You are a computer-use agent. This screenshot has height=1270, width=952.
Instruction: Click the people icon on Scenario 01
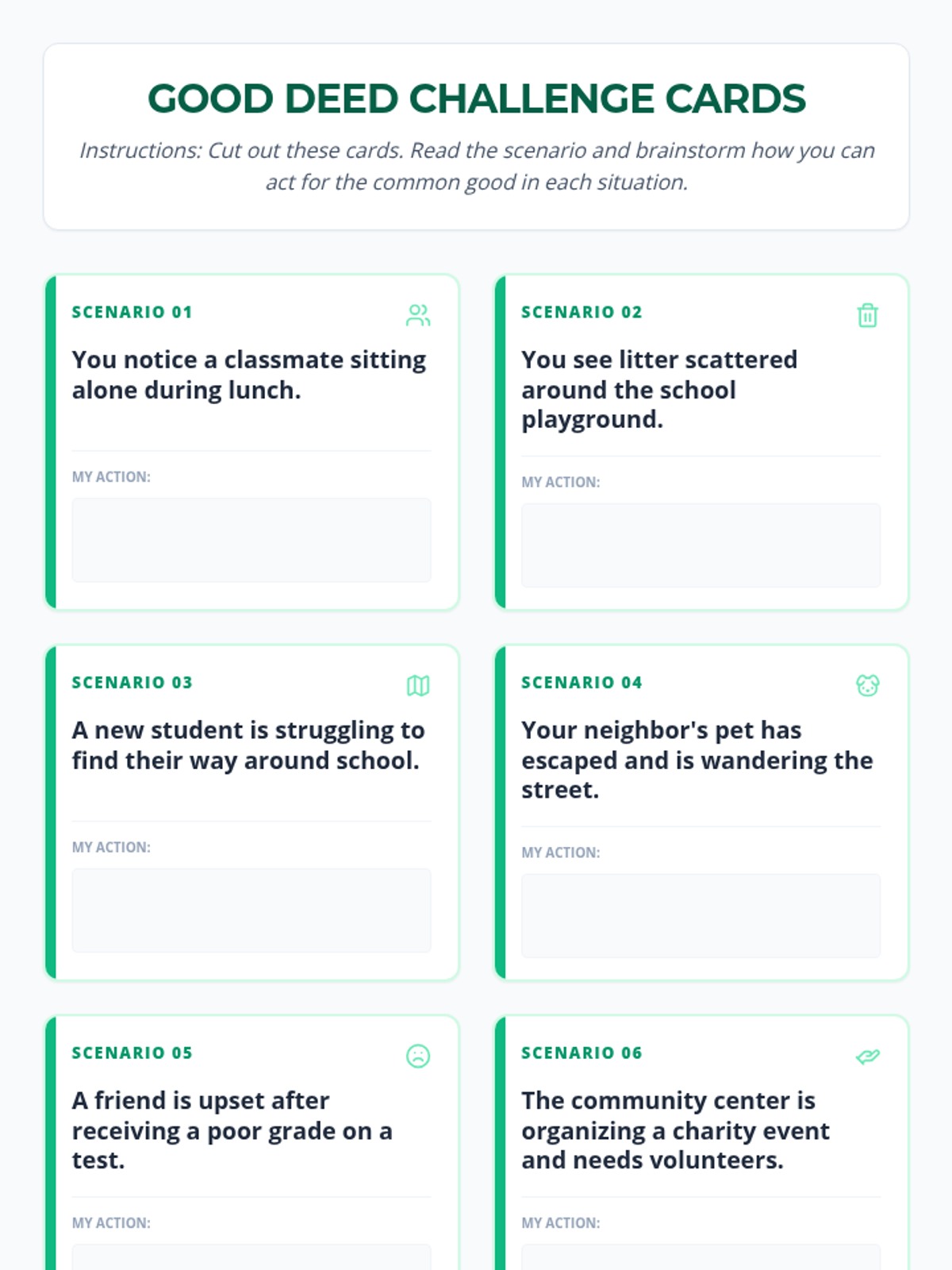(418, 315)
